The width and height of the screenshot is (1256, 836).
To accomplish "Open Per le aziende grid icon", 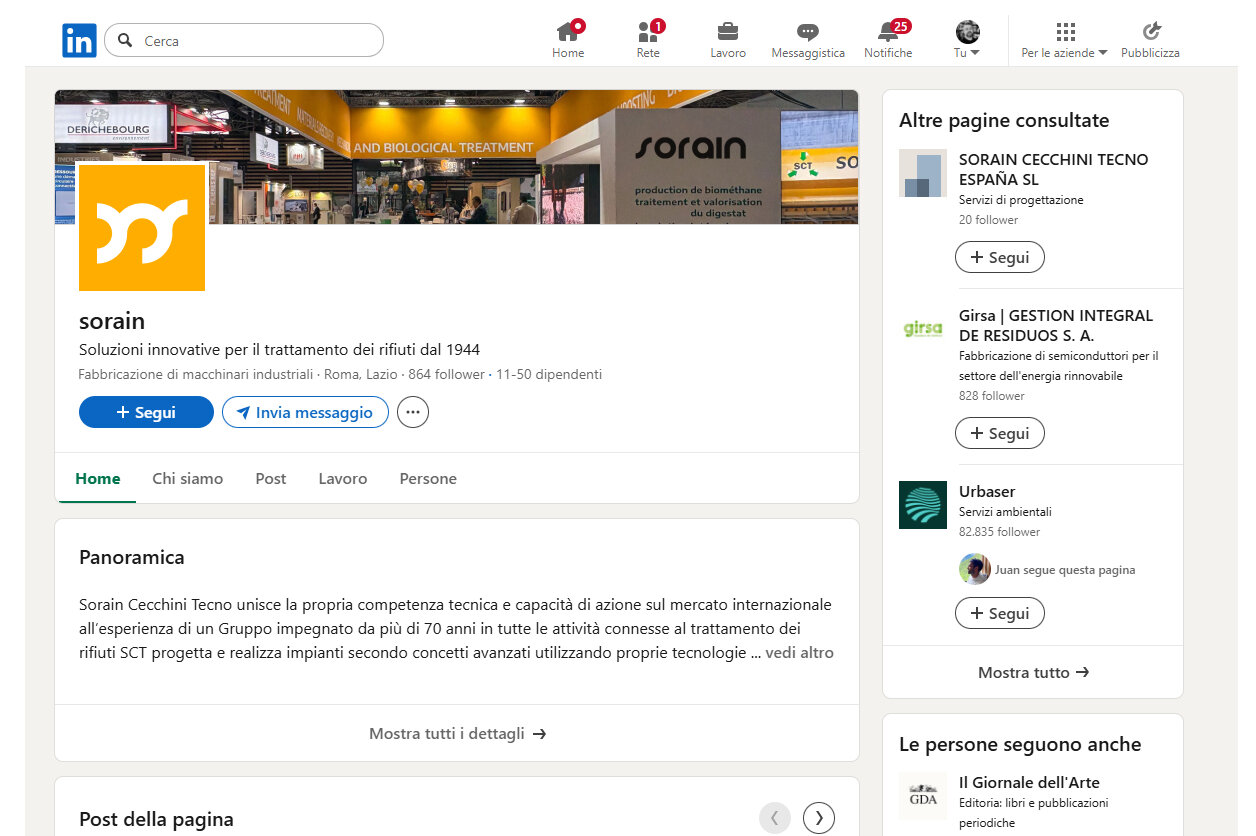I will click(1065, 32).
